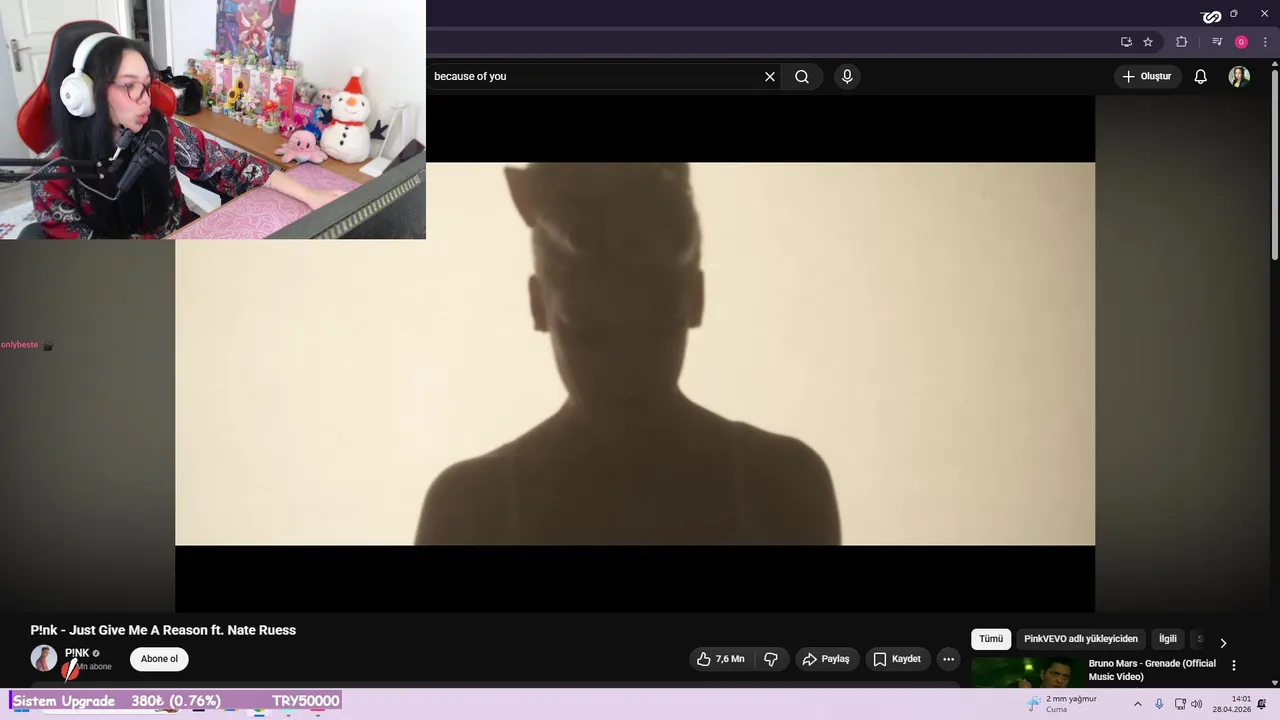Select 'PinkVEVO adlı yükleyiciden' chip
This screenshot has width=1280, height=720.
click(x=1081, y=639)
